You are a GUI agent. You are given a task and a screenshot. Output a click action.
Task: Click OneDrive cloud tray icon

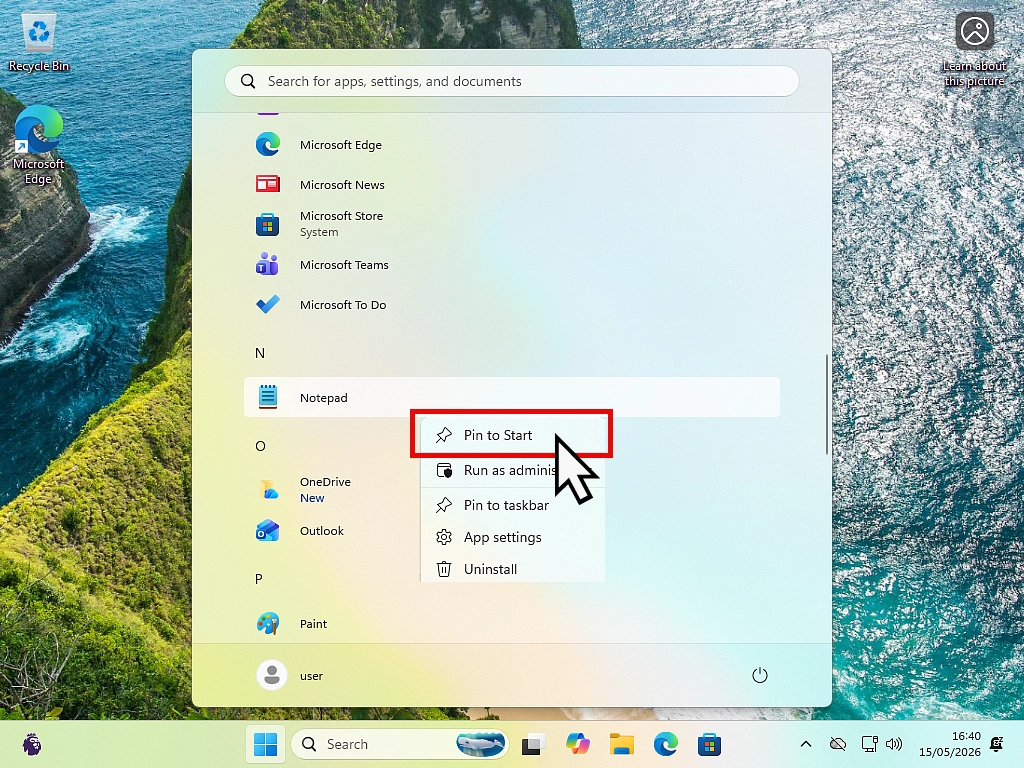click(838, 744)
